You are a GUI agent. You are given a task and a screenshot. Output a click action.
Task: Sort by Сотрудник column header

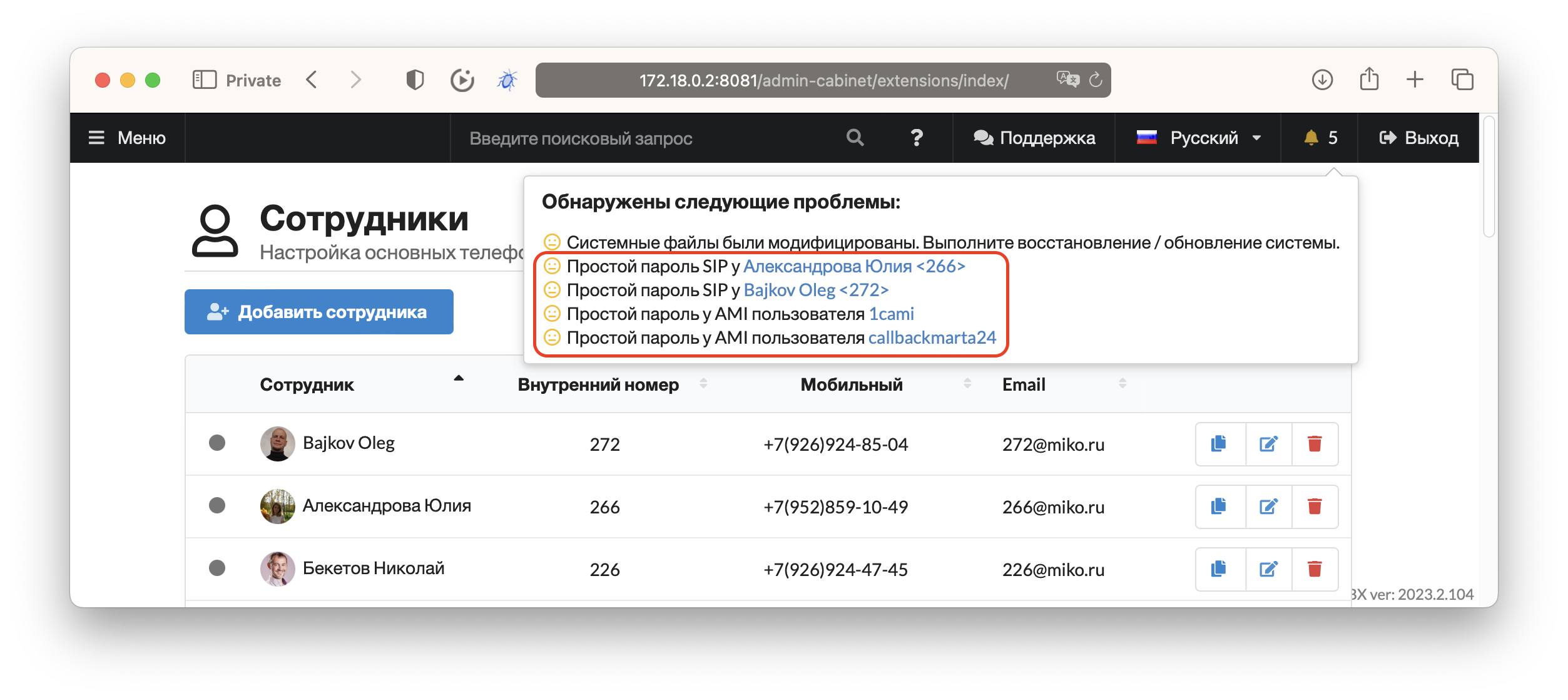click(x=307, y=384)
